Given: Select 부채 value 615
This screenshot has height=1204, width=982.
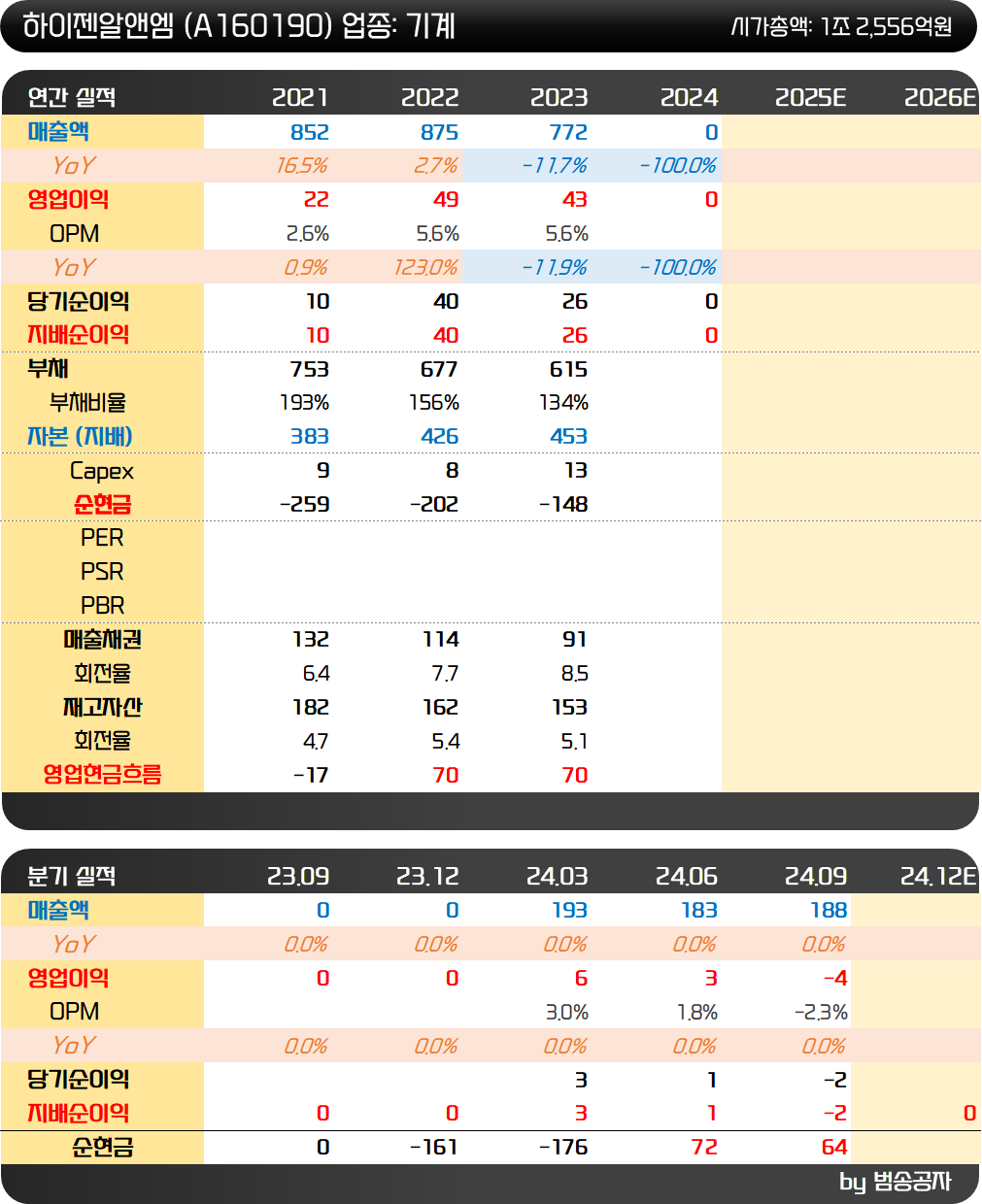Looking at the screenshot, I should pyautogui.click(x=568, y=369).
